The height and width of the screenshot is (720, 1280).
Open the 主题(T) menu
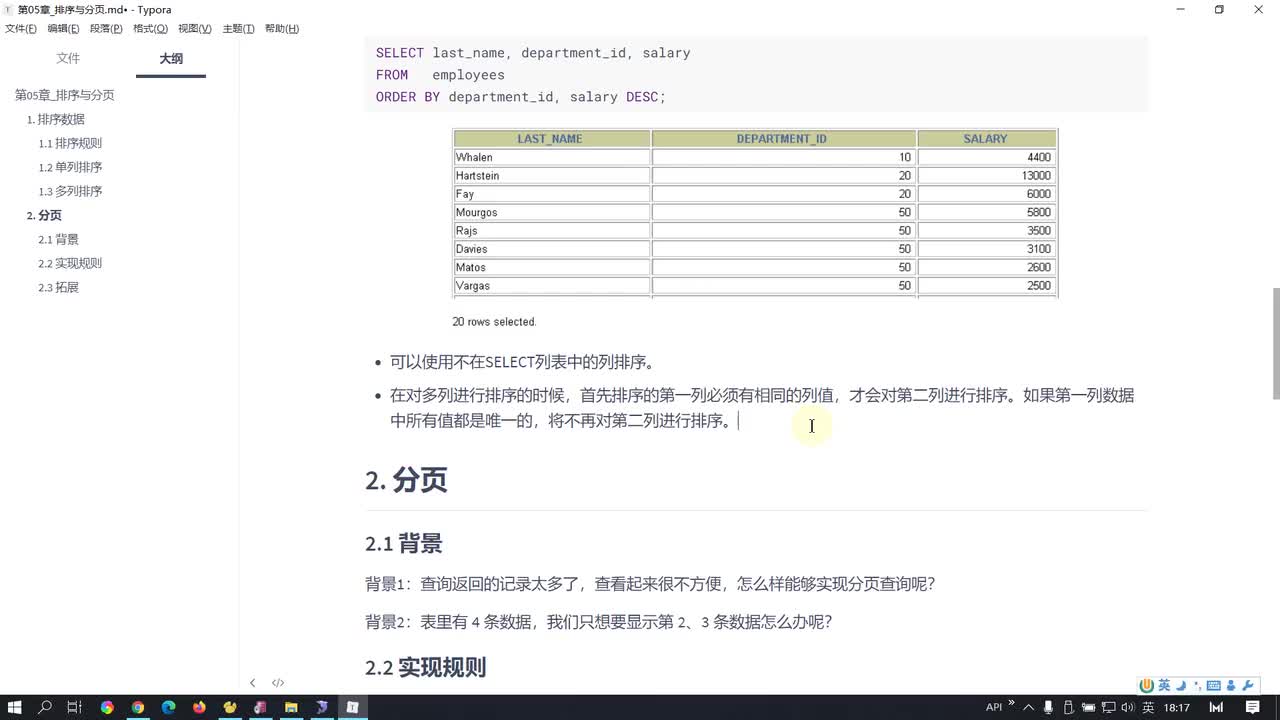[238, 28]
